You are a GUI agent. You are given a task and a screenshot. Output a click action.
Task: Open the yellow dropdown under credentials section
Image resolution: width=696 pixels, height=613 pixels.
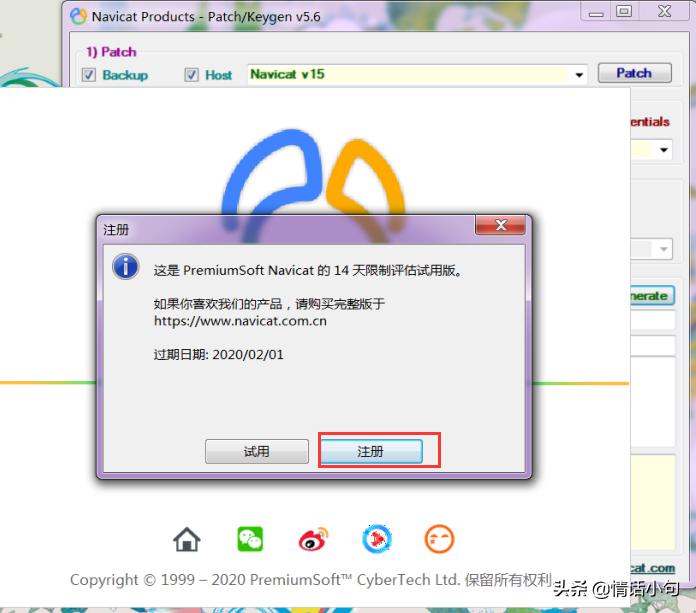664,150
